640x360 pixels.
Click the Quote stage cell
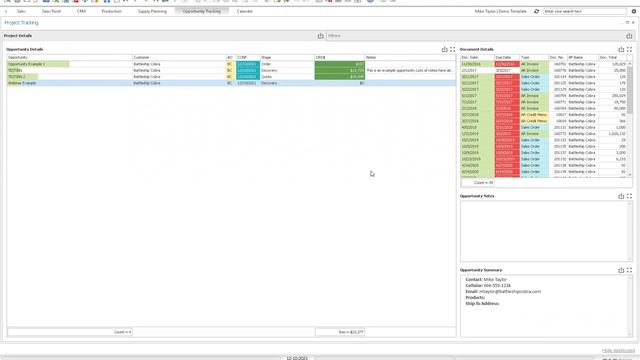click(x=287, y=77)
